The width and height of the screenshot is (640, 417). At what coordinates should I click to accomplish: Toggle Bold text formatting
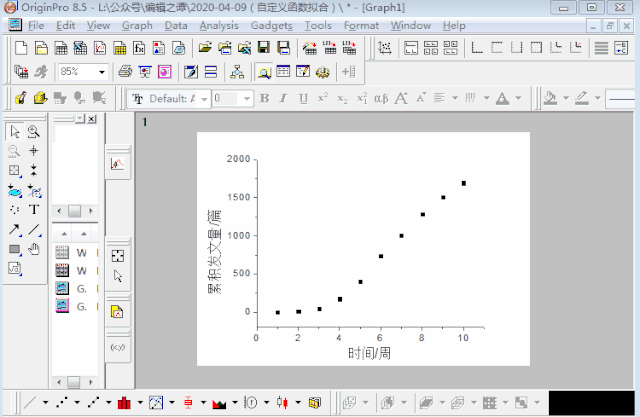[265, 98]
